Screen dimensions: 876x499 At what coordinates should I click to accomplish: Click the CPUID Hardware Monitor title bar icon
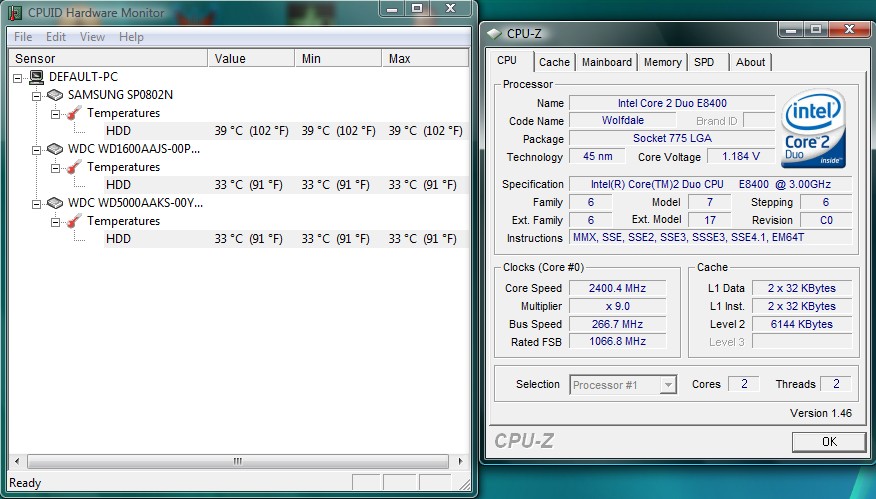[15, 12]
